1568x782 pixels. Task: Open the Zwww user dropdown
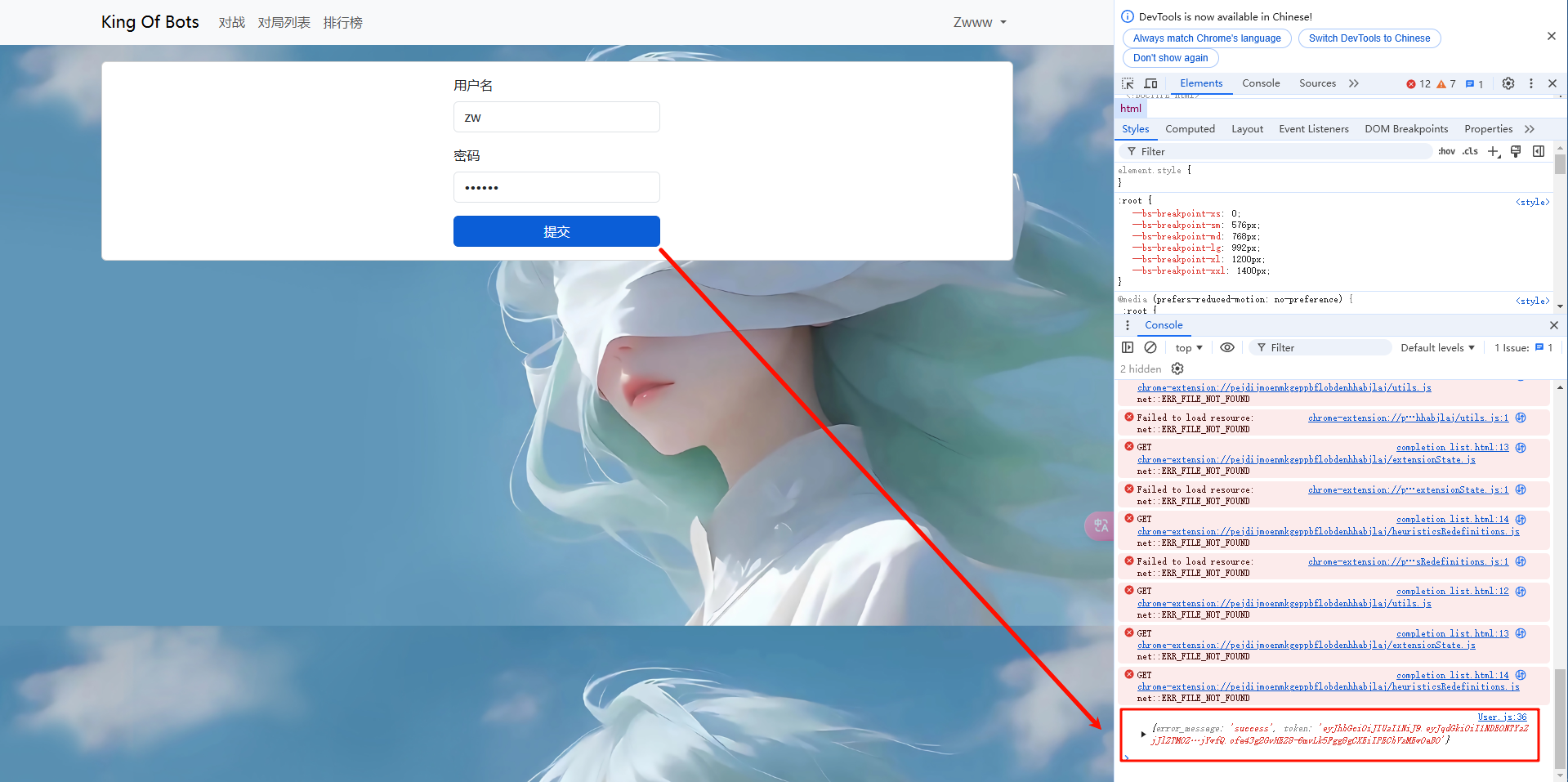(x=980, y=23)
